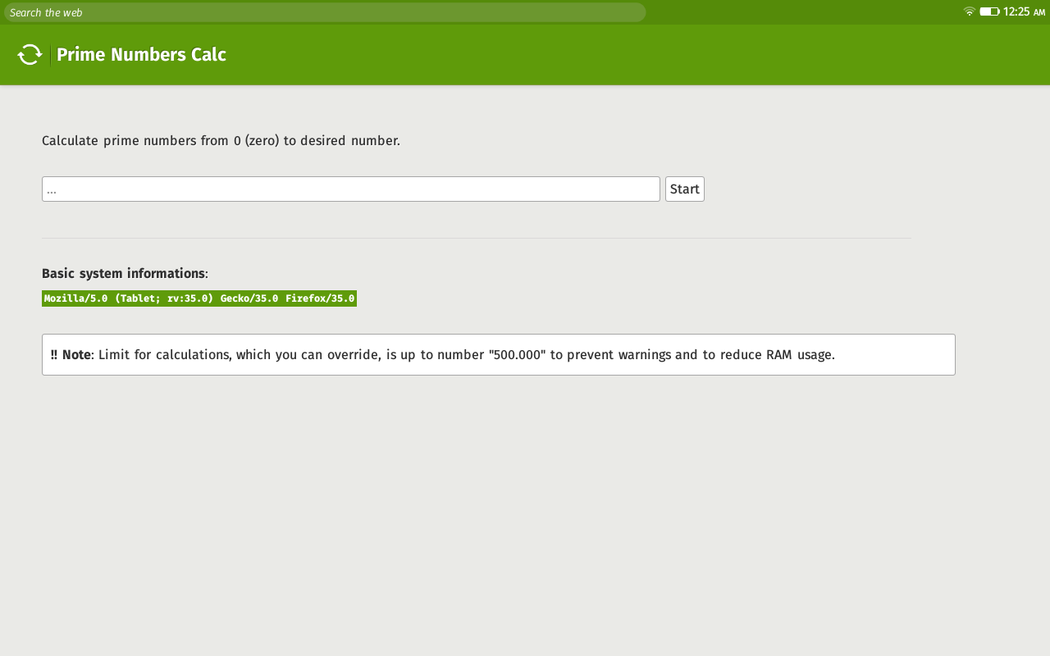Select the Basic system informations heading
Screen dimensions: 1050x656
(x=124, y=273)
